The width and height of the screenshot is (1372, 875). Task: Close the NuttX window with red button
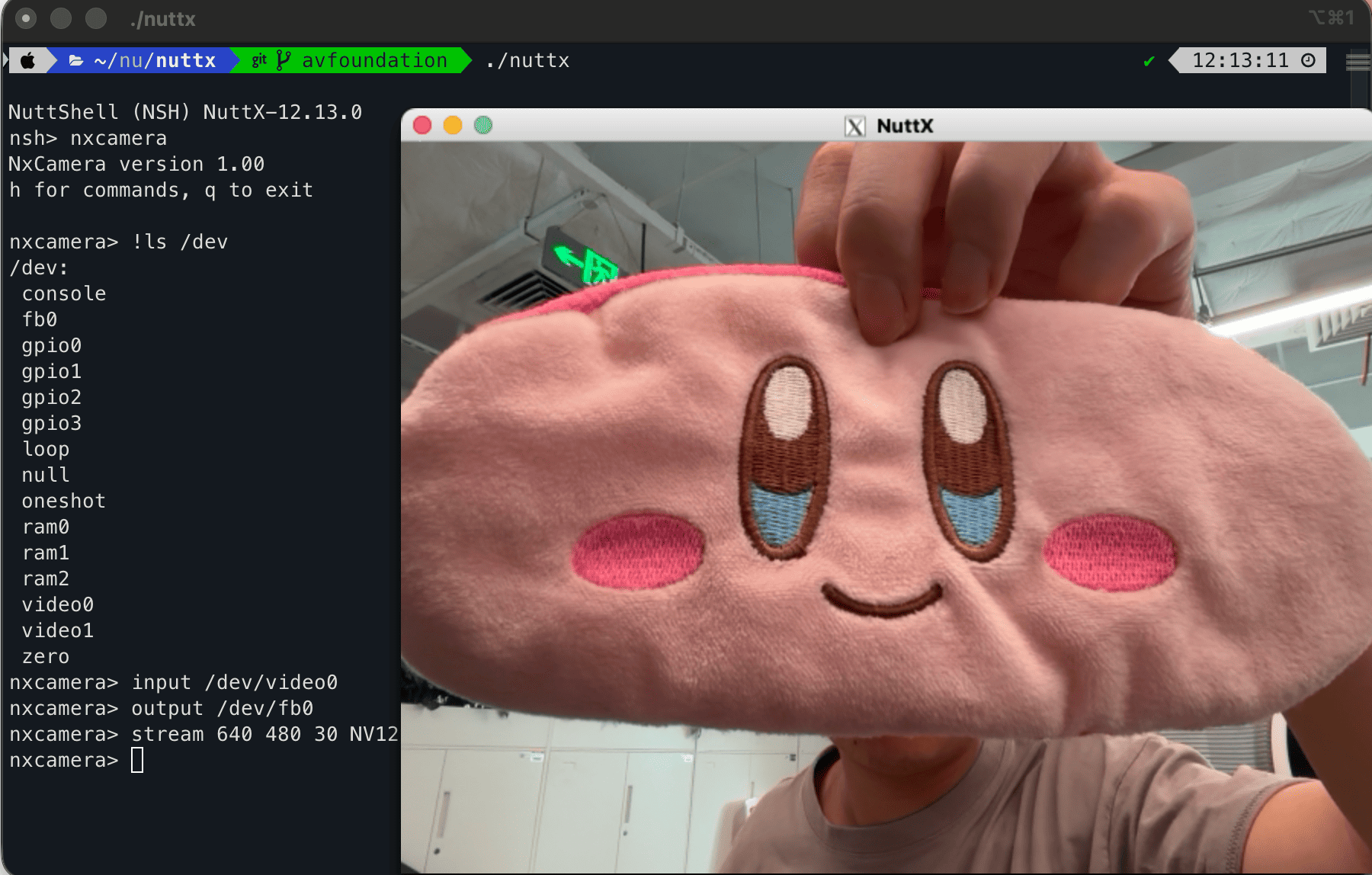[422, 125]
